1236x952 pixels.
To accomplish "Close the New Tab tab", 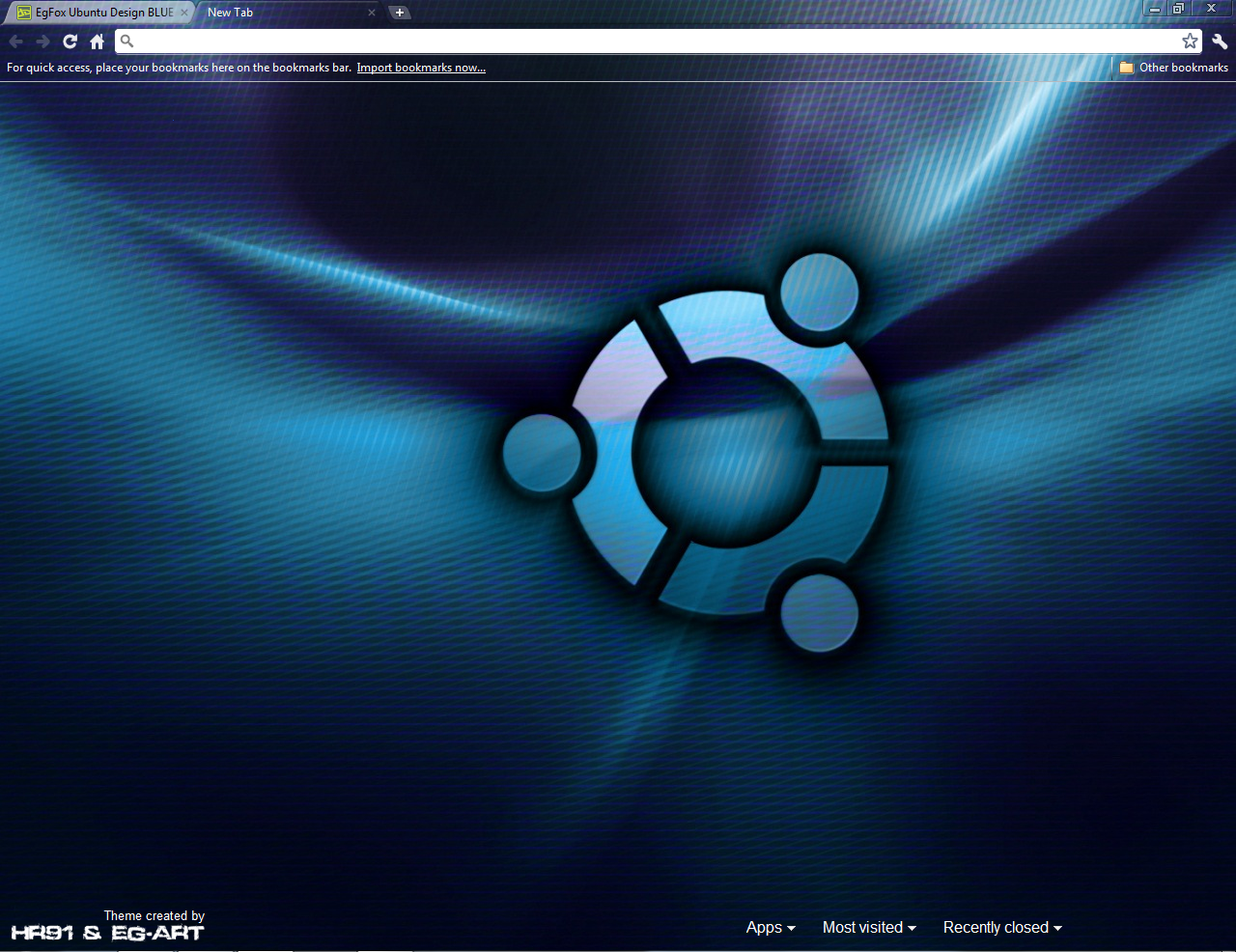I will click(372, 13).
